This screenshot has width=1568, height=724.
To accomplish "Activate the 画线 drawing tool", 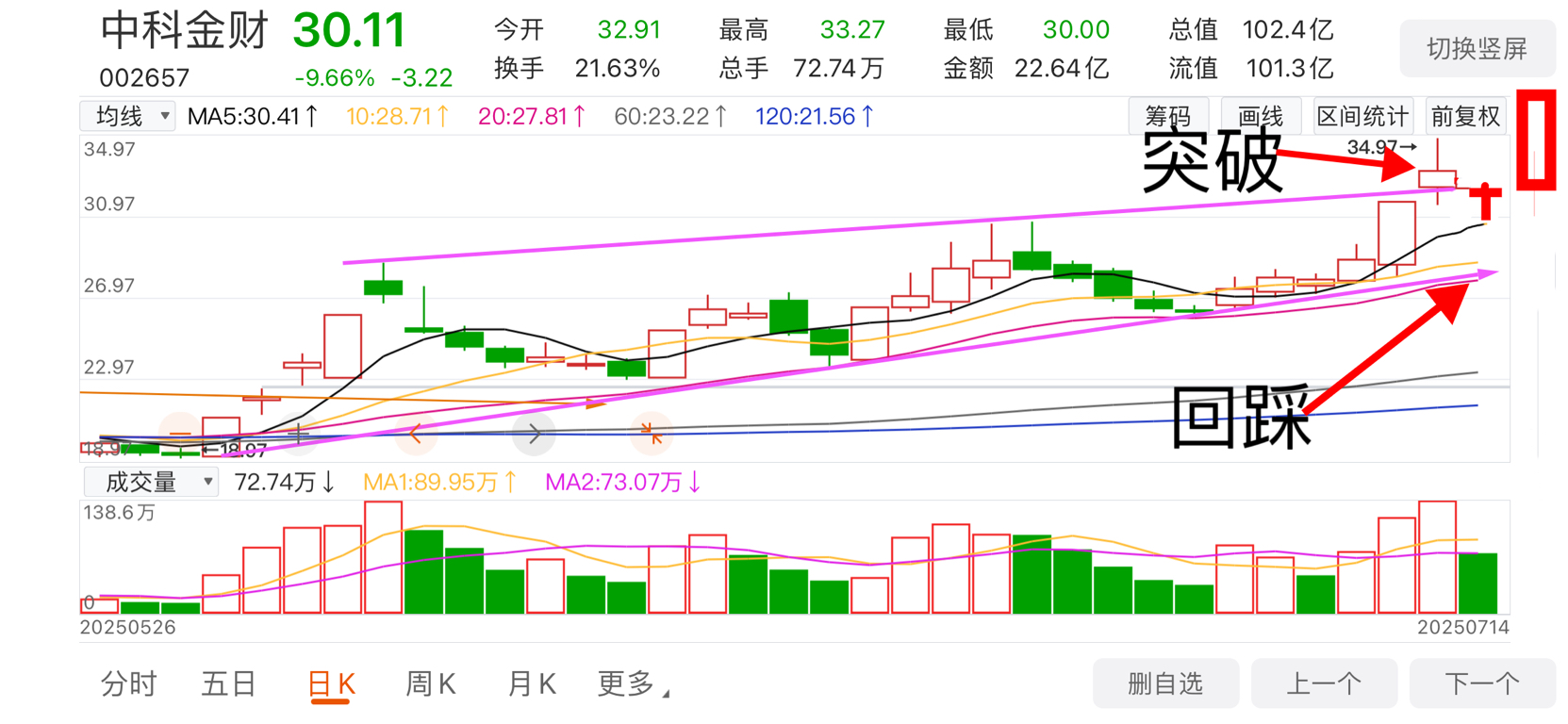I will pos(1261,116).
